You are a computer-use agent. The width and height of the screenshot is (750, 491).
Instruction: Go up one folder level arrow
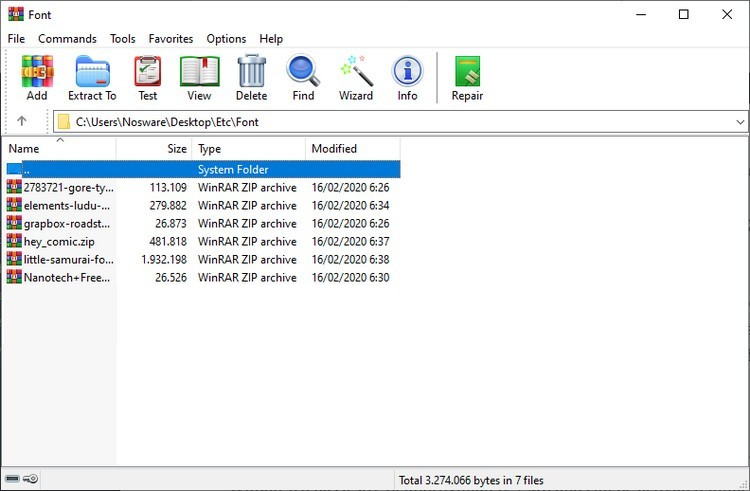(x=22, y=122)
